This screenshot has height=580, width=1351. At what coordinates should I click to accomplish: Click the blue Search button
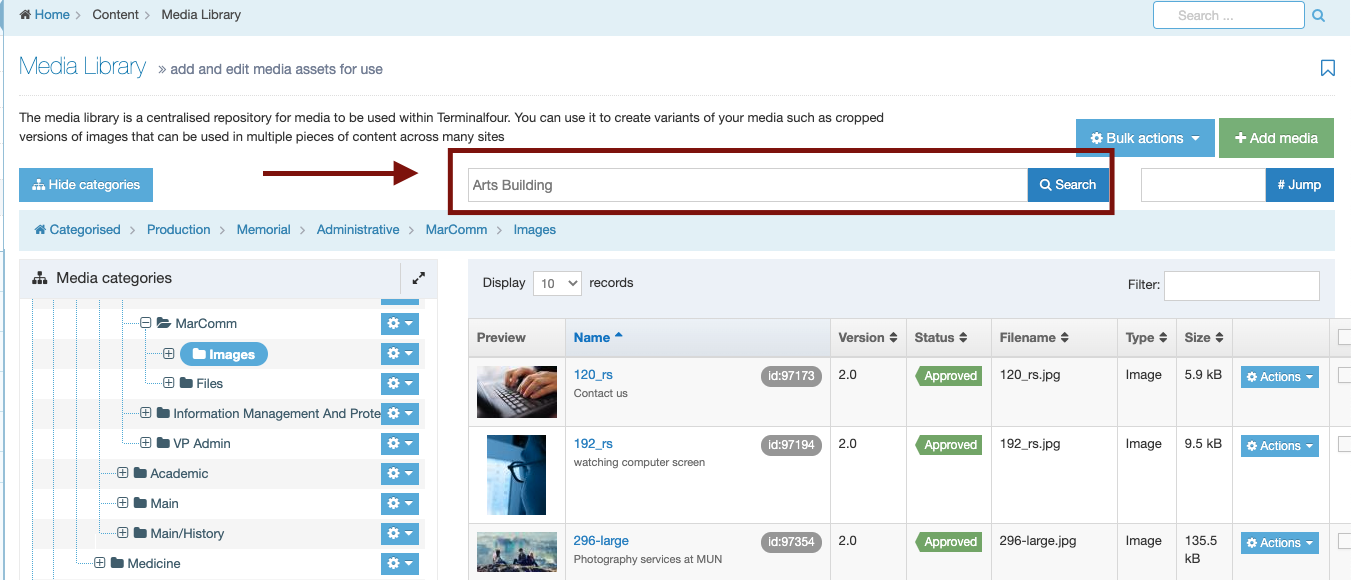(1068, 185)
